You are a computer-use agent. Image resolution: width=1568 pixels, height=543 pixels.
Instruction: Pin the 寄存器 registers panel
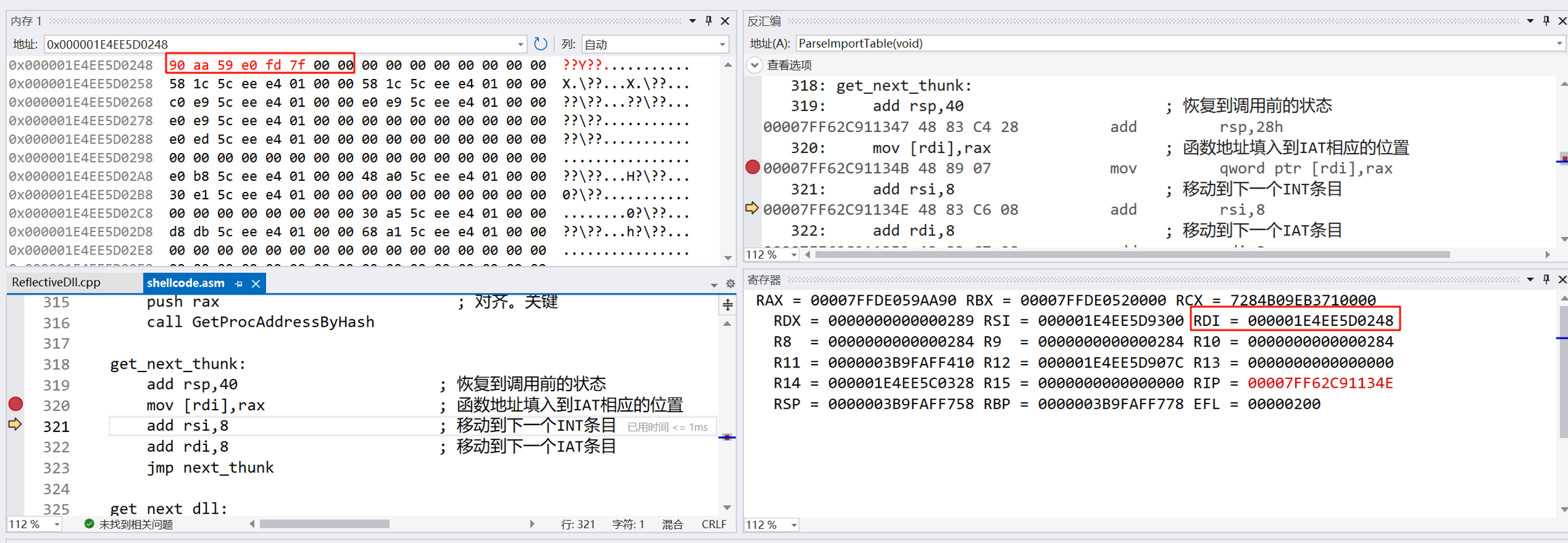(x=1546, y=280)
